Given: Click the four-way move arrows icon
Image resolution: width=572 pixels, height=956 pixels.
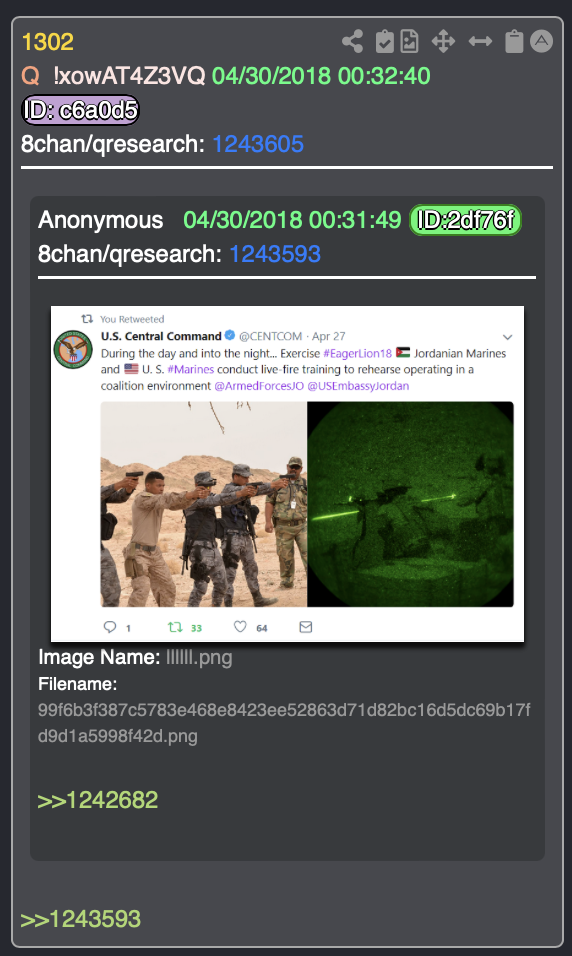Looking at the screenshot, I should (x=443, y=41).
